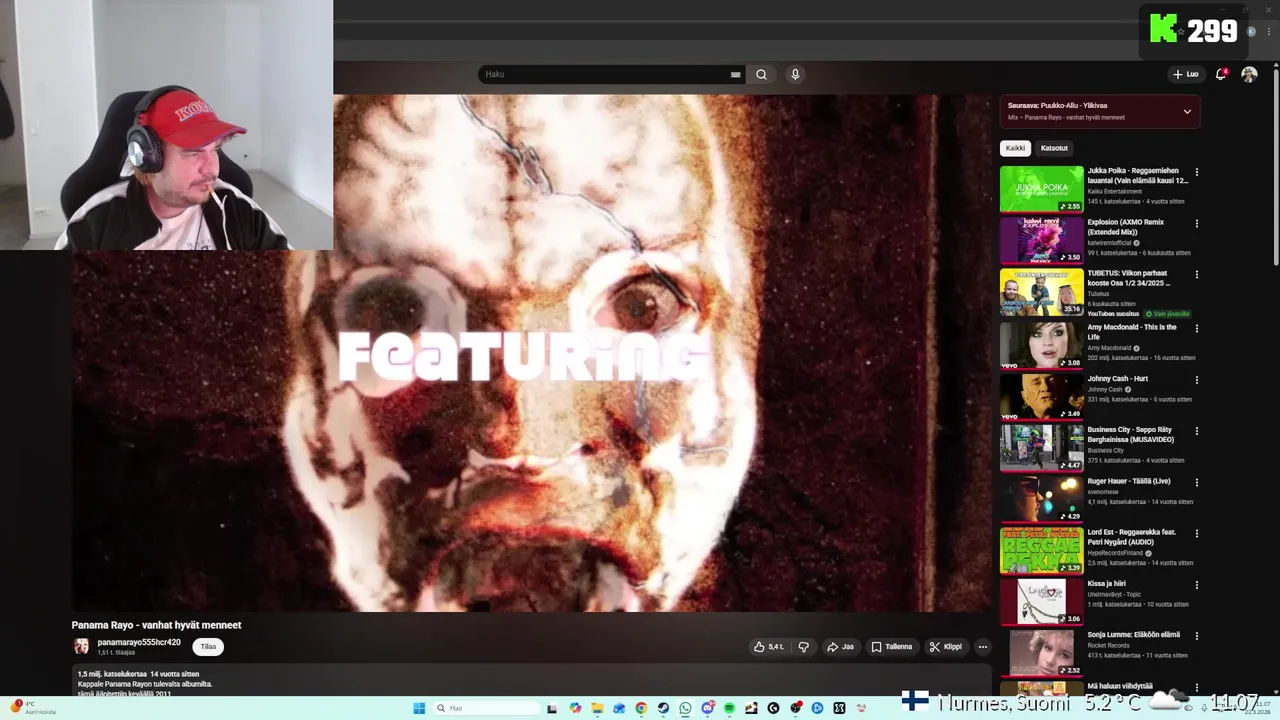
Task: Open Chrome from the taskbar
Action: pyautogui.click(x=641, y=708)
